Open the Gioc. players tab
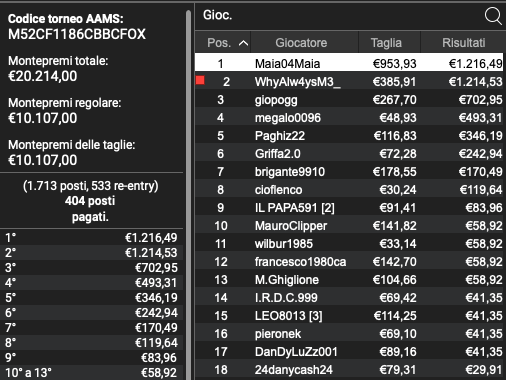This screenshot has height=380, width=506. coord(217,15)
